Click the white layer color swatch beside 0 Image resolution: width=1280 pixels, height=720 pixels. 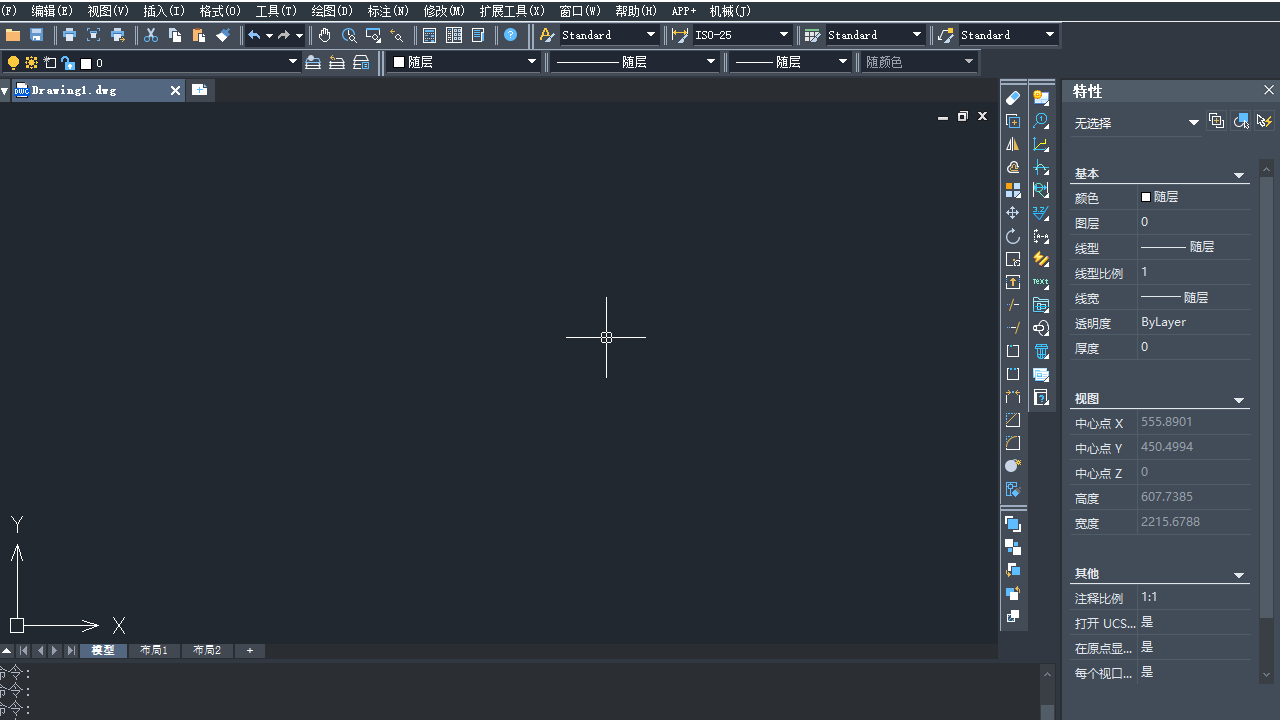pos(86,63)
